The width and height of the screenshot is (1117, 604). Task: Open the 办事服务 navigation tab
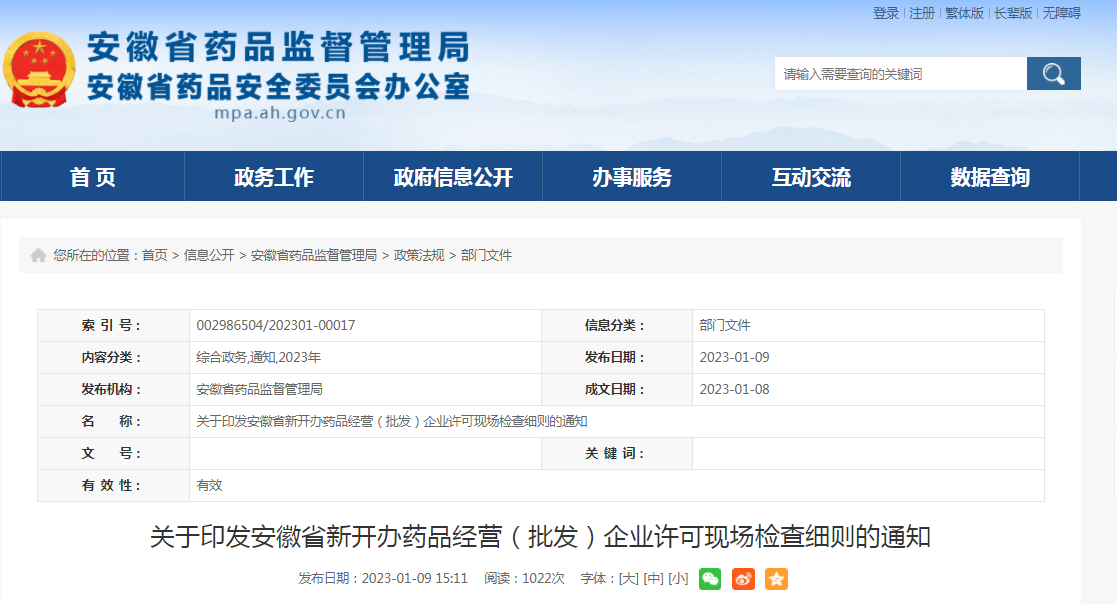632,176
